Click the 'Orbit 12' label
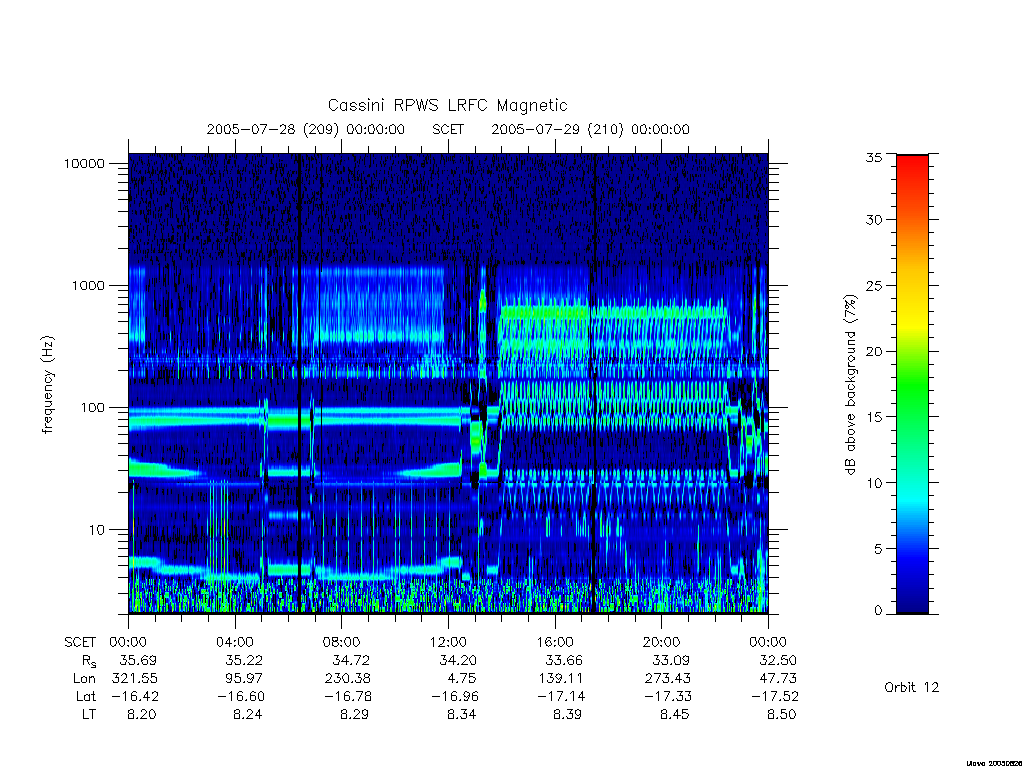 coord(912,688)
